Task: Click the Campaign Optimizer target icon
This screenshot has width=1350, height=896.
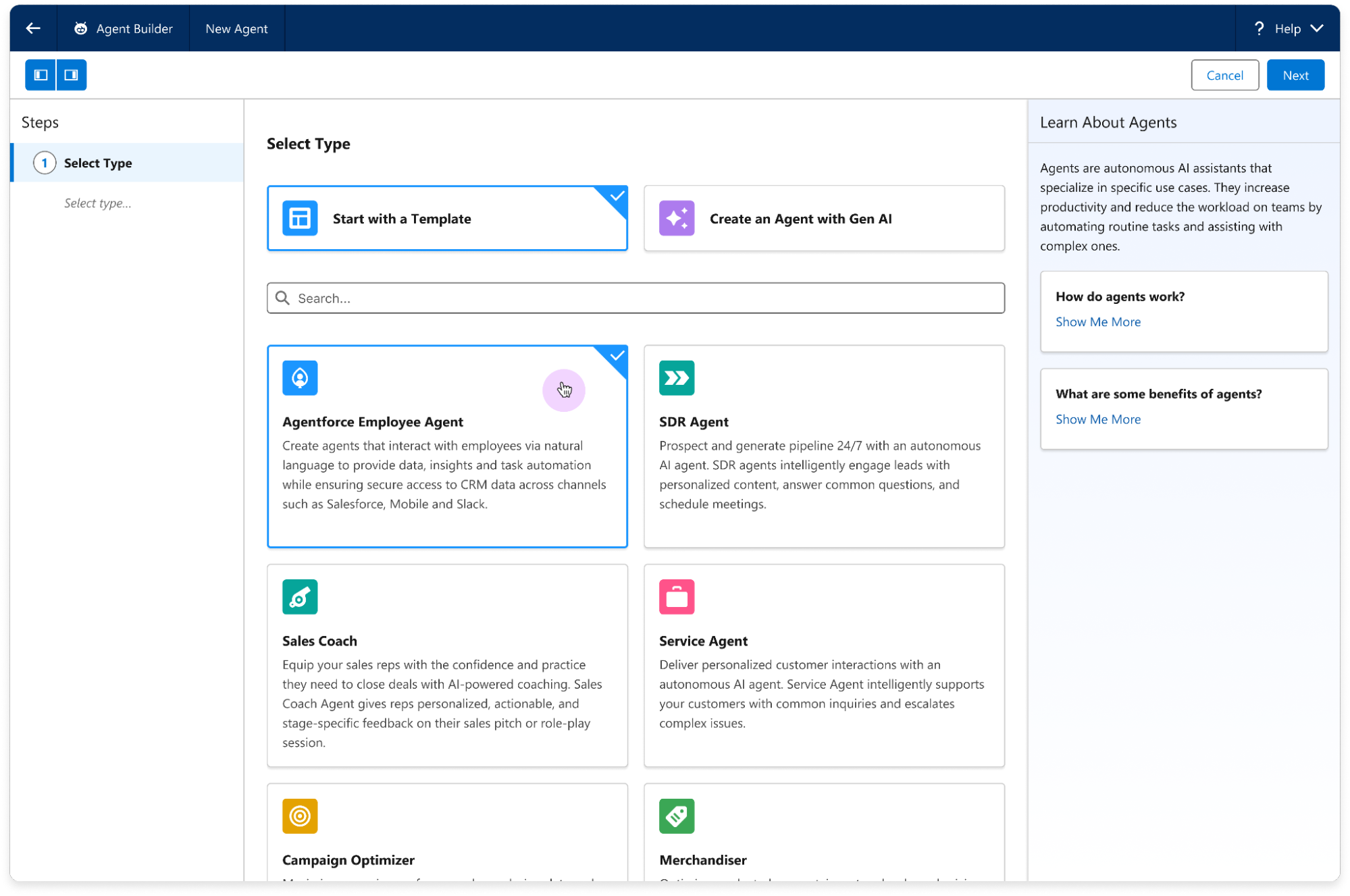Action: coord(300,816)
